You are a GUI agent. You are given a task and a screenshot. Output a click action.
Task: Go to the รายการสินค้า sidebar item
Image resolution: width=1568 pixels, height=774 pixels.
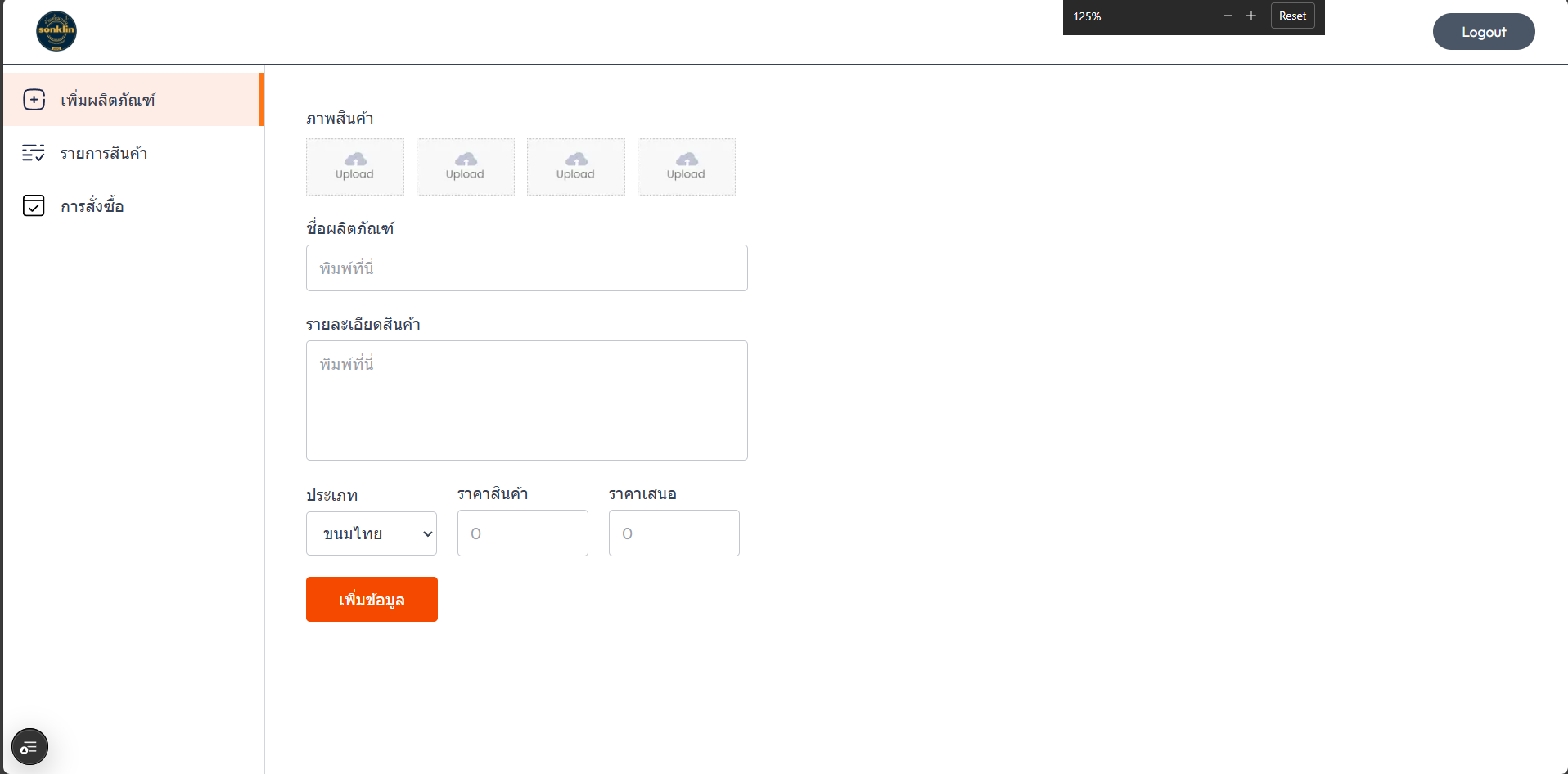pos(104,153)
